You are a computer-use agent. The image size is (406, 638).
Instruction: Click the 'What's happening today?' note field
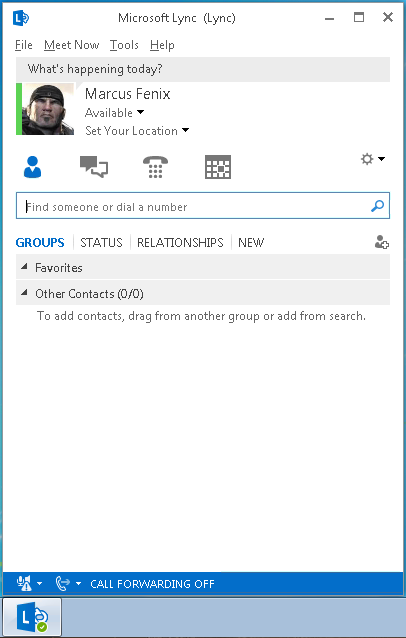click(203, 69)
